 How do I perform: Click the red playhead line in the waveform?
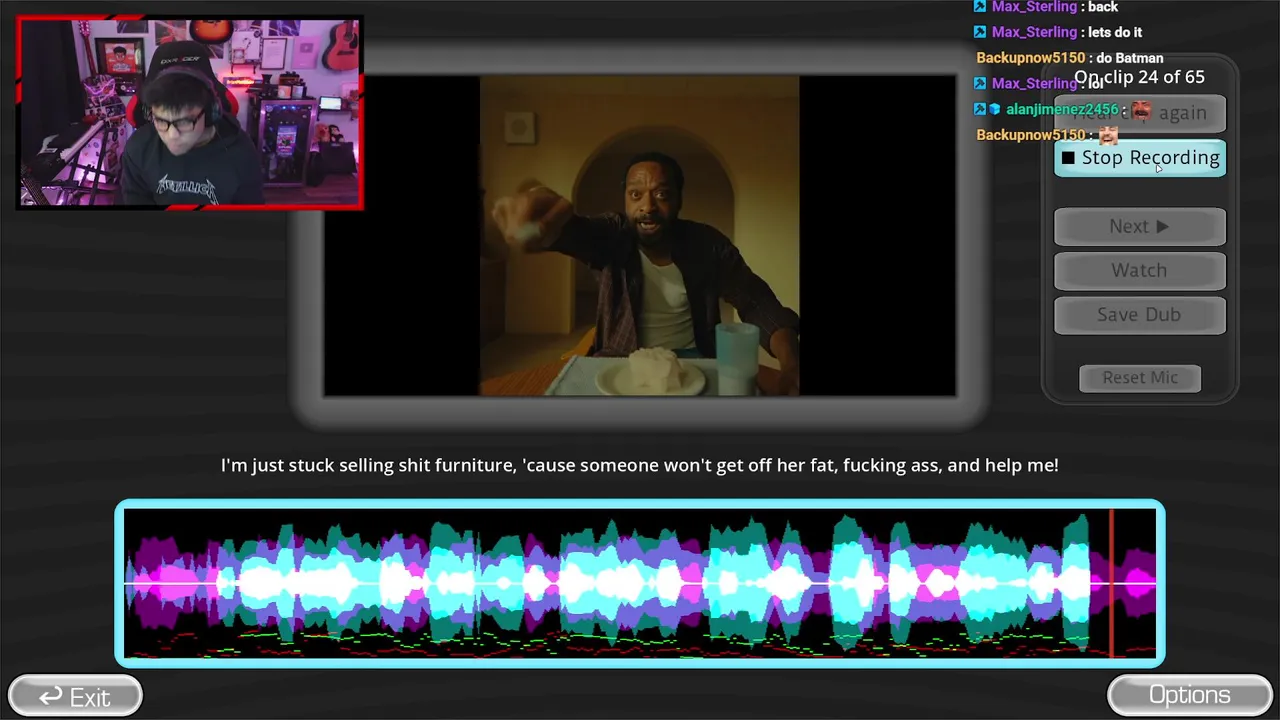[1111, 584]
